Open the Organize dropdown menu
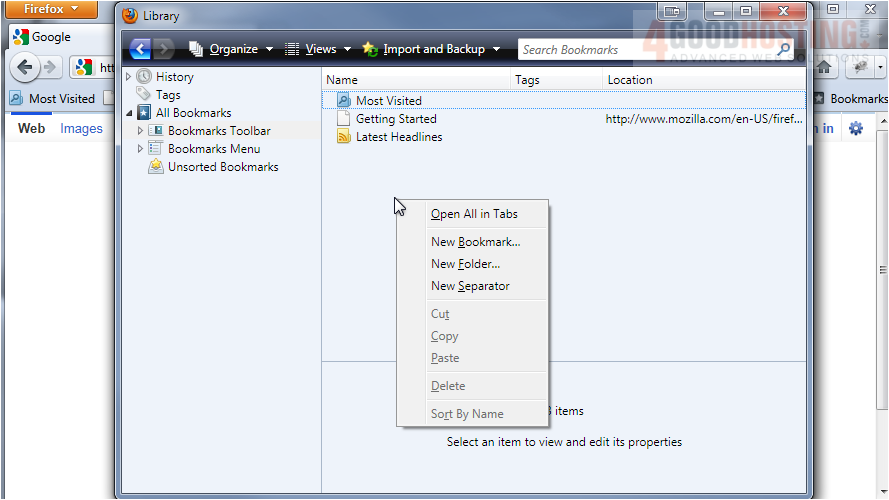Screen dimensions: 889x500 (x=232, y=49)
